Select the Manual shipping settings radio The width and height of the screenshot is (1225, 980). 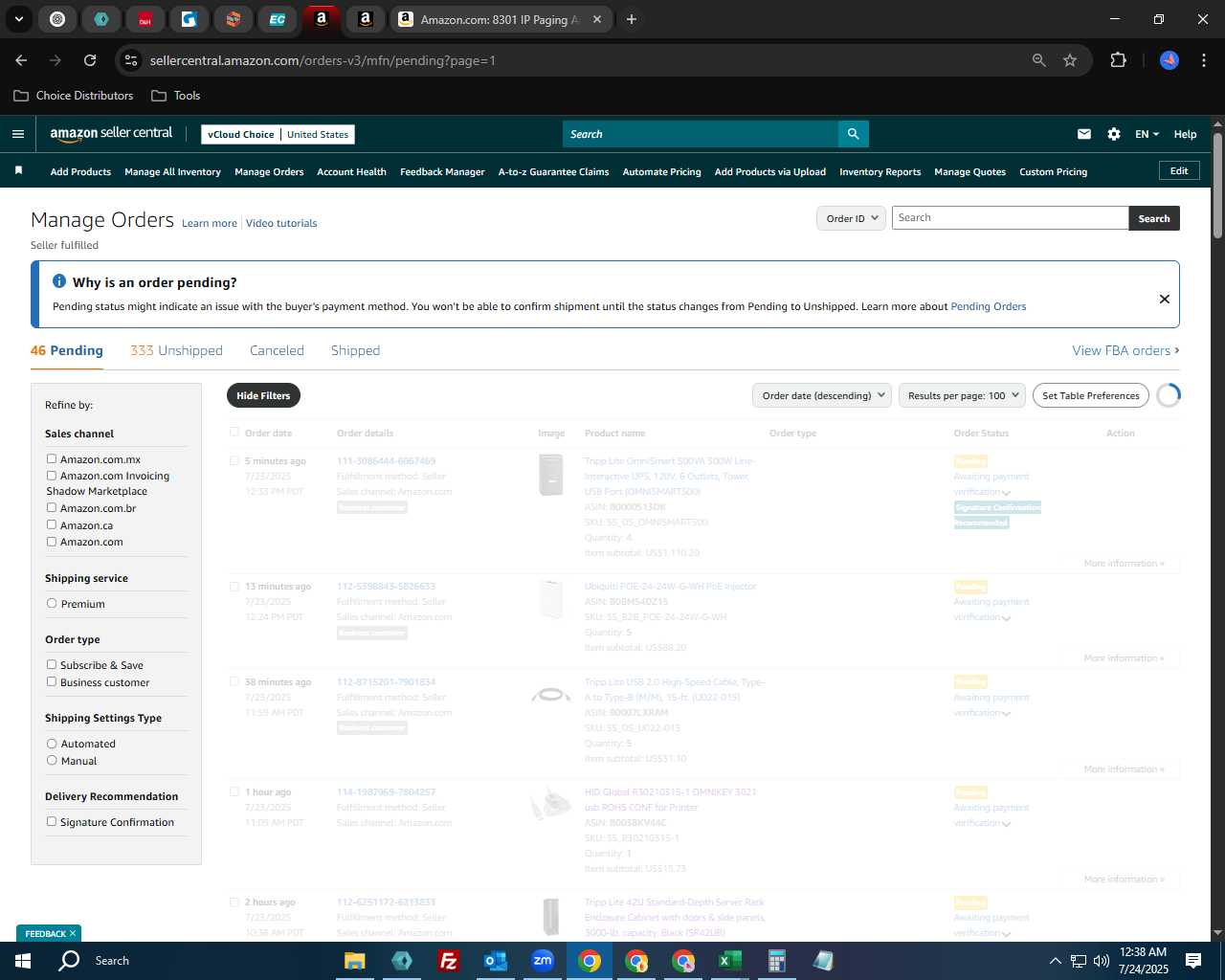(x=52, y=760)
